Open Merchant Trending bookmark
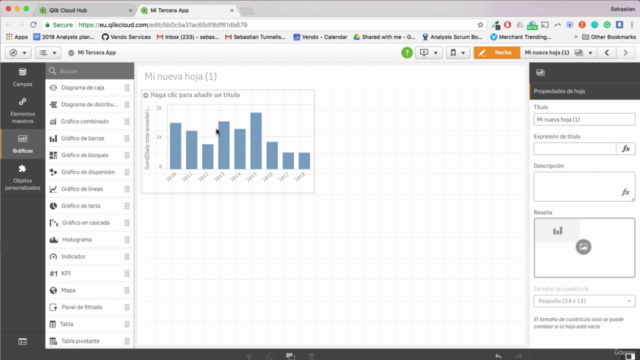640x360 pixels. click(520, 37)
